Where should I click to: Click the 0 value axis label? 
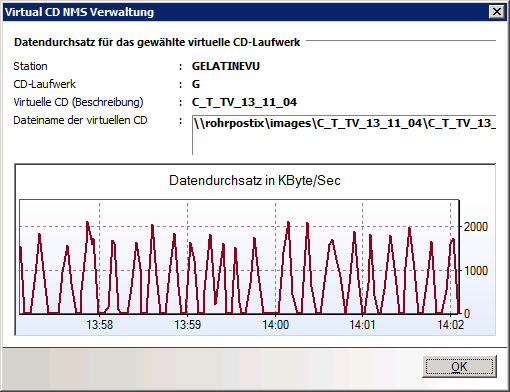click(x=467, y=314)
